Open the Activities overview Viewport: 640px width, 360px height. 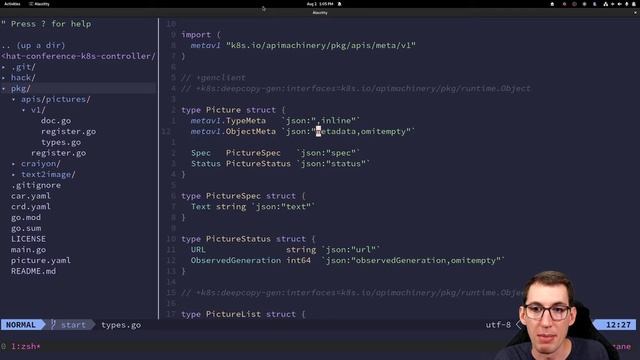pos(12,4)
